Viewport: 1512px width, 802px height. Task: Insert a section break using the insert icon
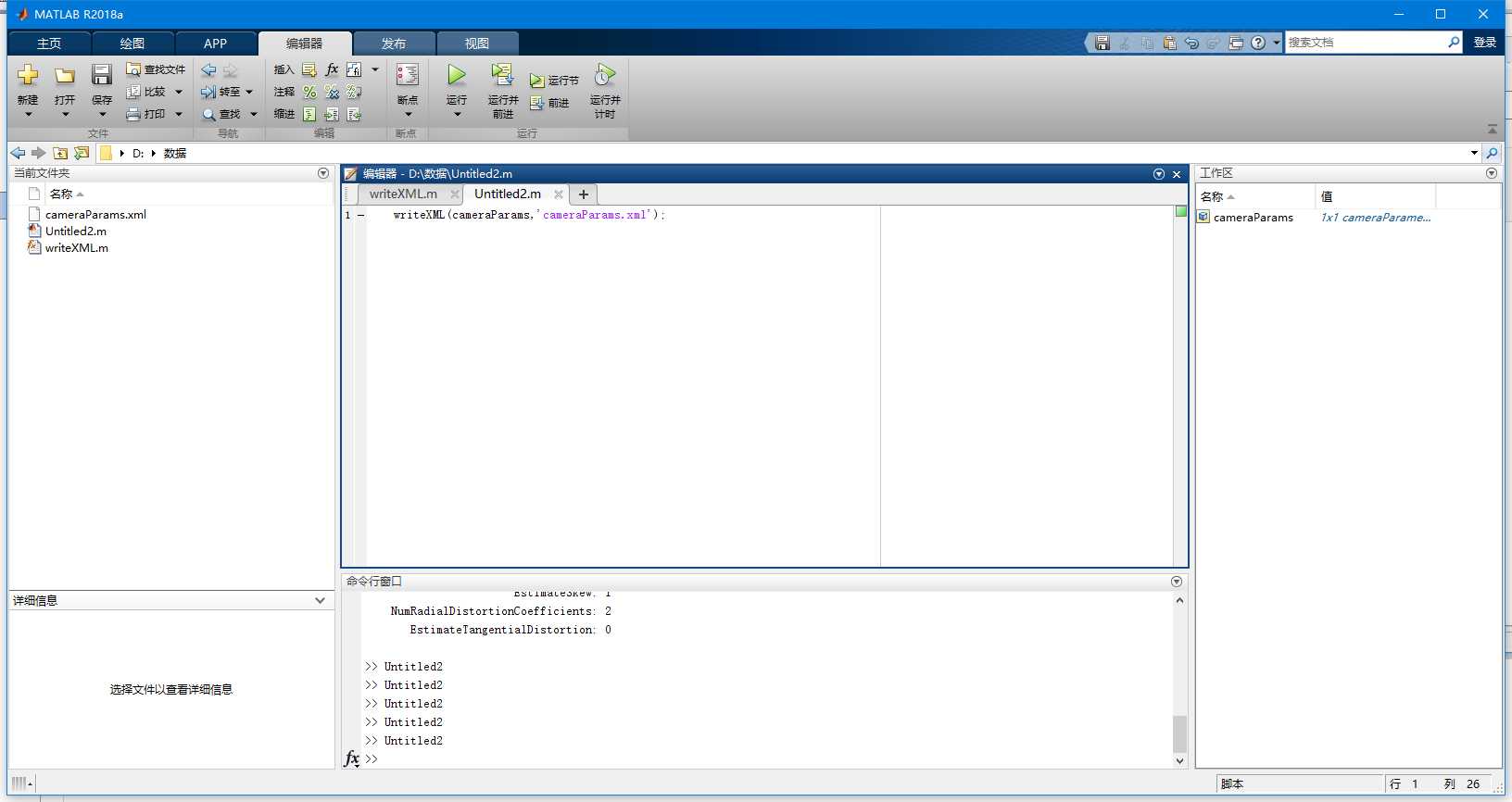click(309, 69)
